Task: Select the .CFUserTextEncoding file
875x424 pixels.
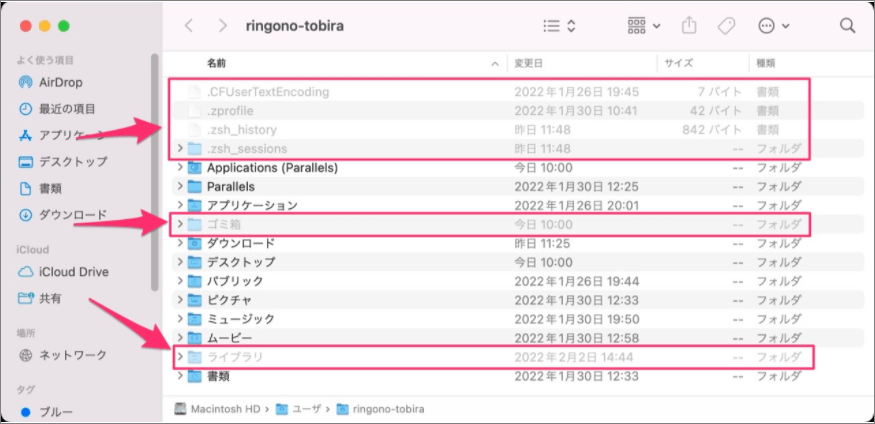Action: click(268, 91)
